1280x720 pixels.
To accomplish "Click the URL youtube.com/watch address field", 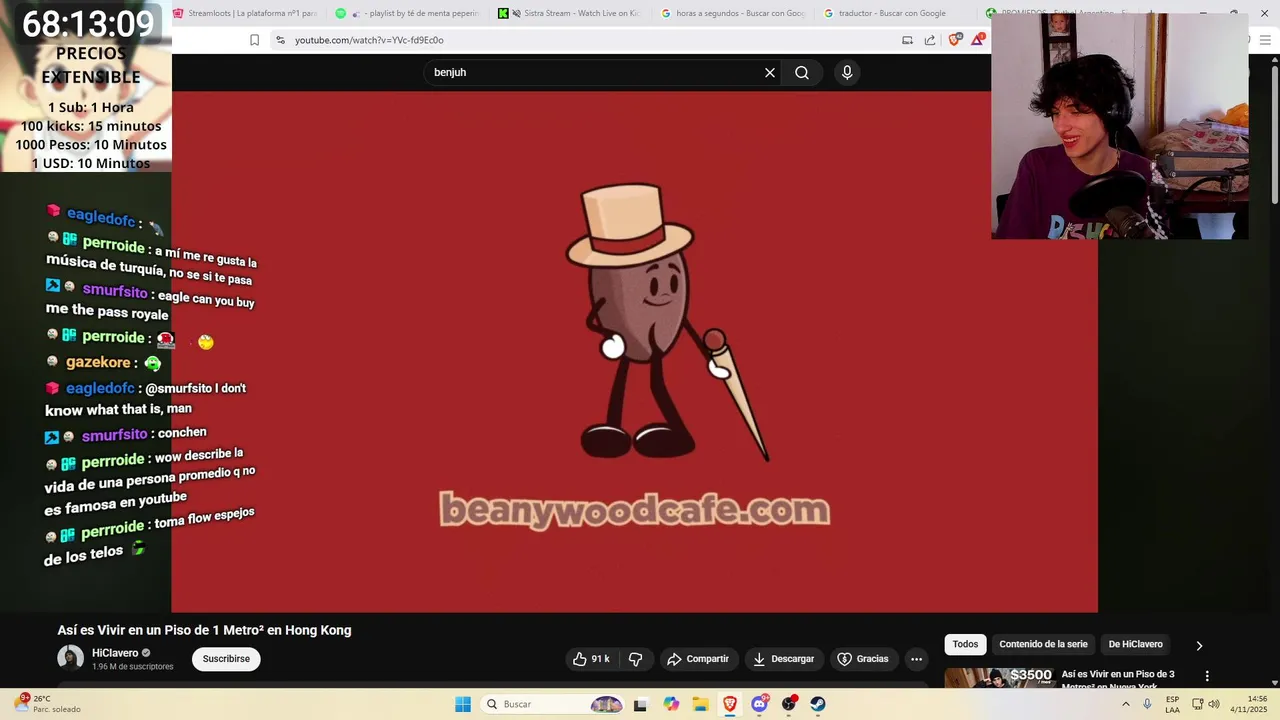I will pos(369,40).
